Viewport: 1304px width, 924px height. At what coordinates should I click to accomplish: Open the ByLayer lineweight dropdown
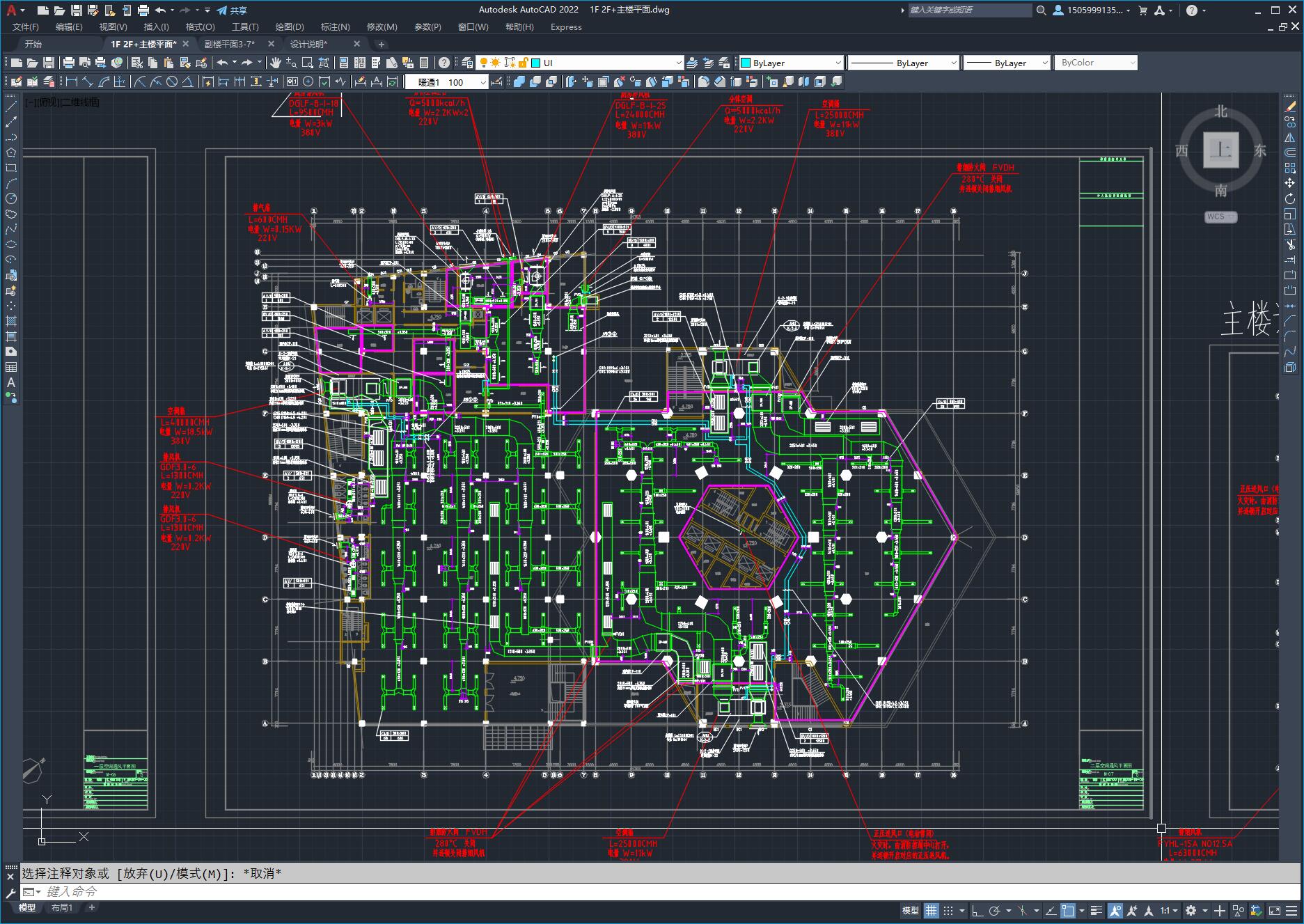[x=1007, y=63]
